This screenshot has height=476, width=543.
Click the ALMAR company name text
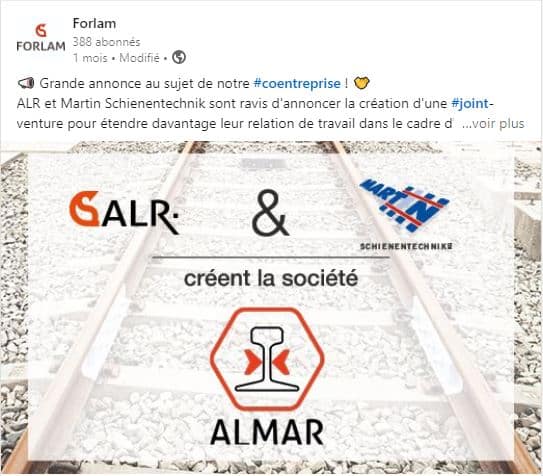tap(267, 432)
